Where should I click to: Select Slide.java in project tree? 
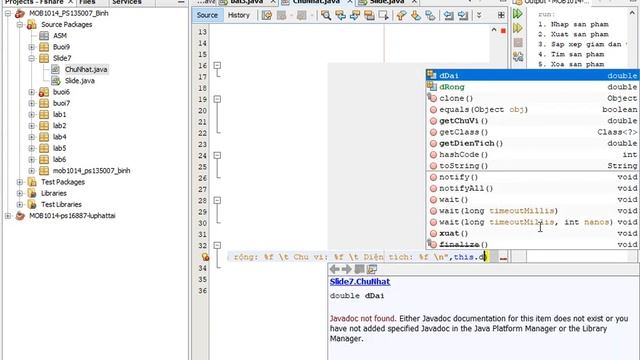coord(80,81)
